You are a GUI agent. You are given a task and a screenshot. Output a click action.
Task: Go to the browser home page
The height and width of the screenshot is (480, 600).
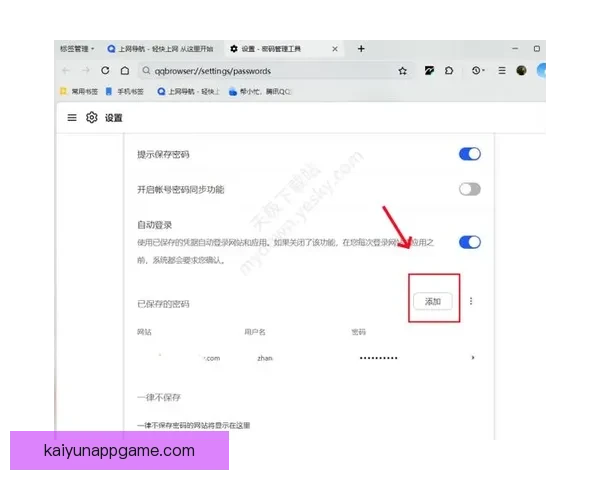click(125, 71)
